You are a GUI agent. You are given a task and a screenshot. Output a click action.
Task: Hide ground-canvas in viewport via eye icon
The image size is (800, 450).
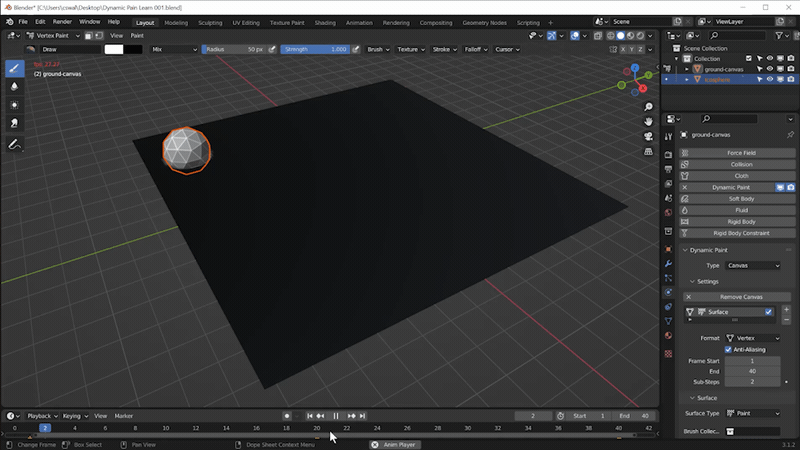[770, 69]
